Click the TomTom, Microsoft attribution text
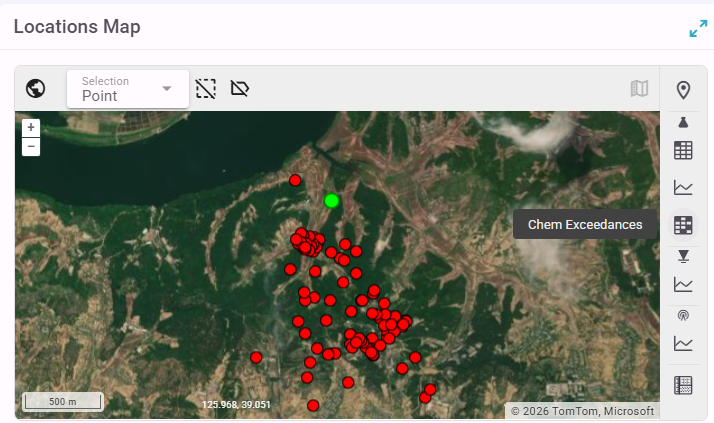 click(x=582, y=411)
